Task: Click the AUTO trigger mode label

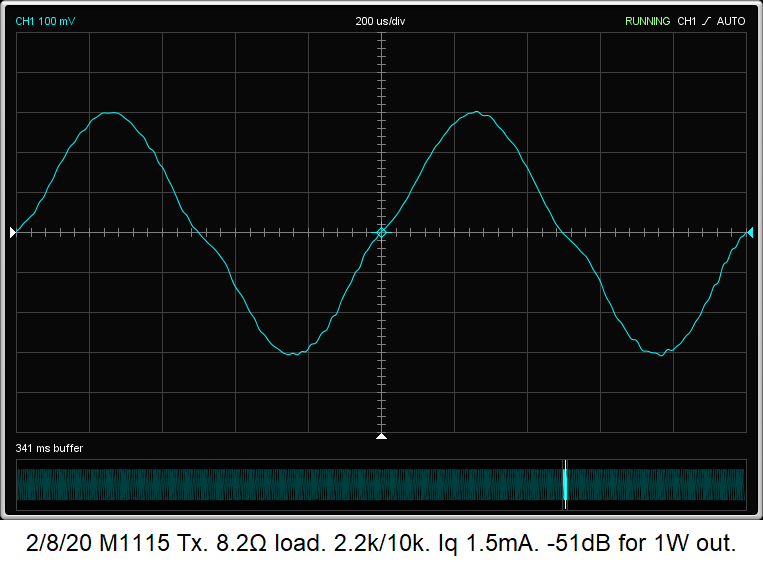Action: 731,21
